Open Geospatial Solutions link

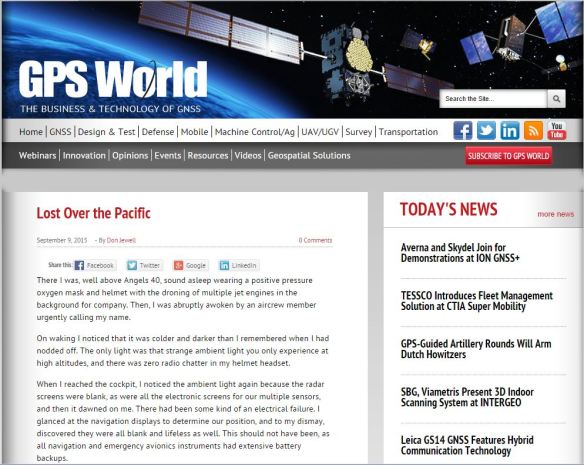pyautogui.click(x=309, y=155)
